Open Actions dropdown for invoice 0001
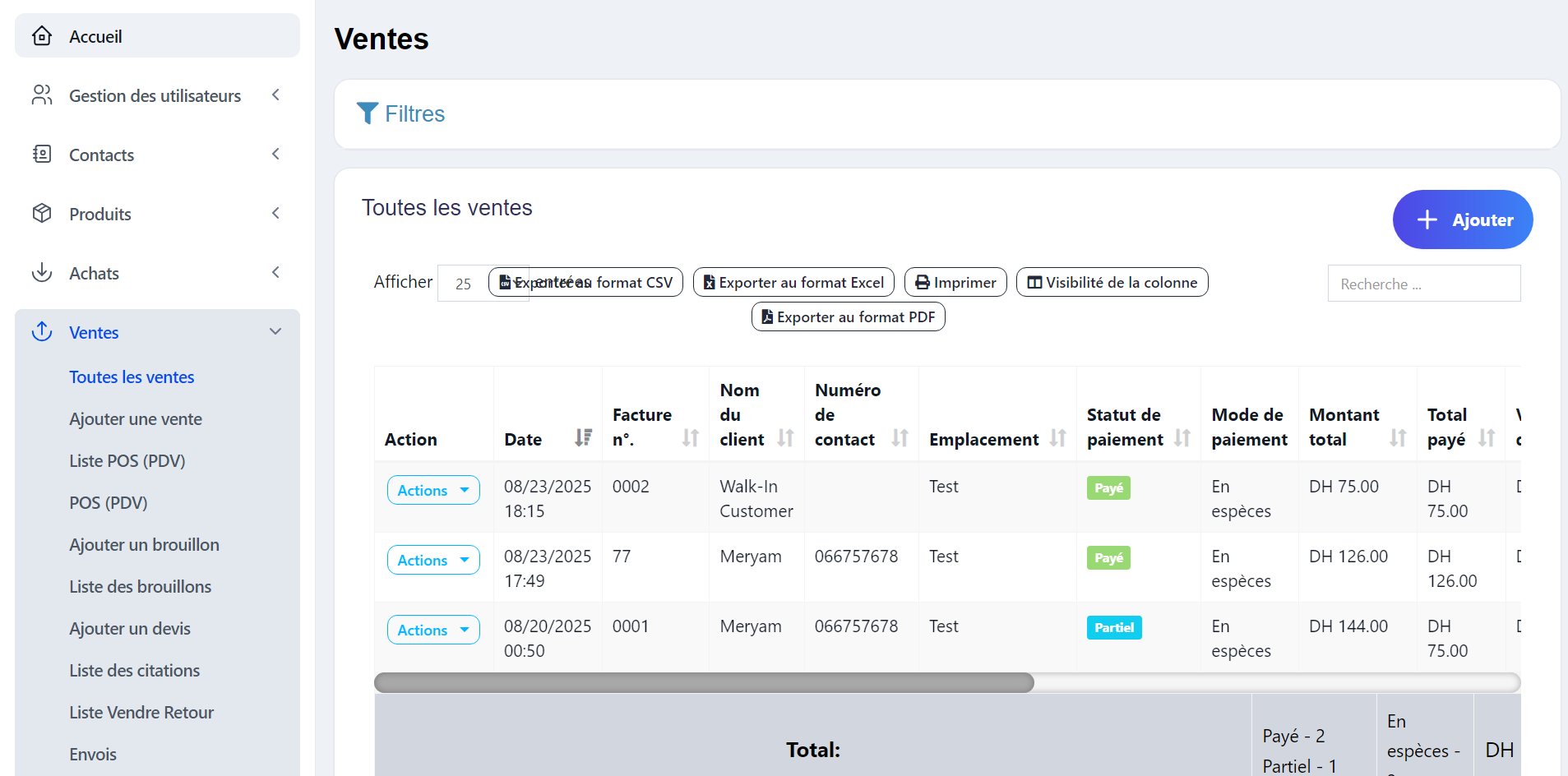 (433, 630)
